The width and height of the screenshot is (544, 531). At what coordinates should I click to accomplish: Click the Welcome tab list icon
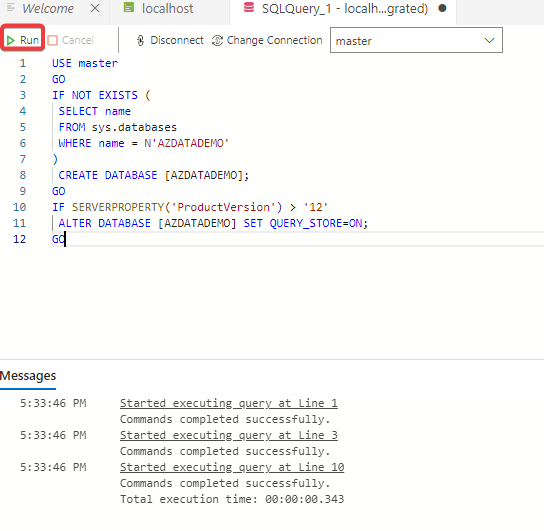(11, 7)
